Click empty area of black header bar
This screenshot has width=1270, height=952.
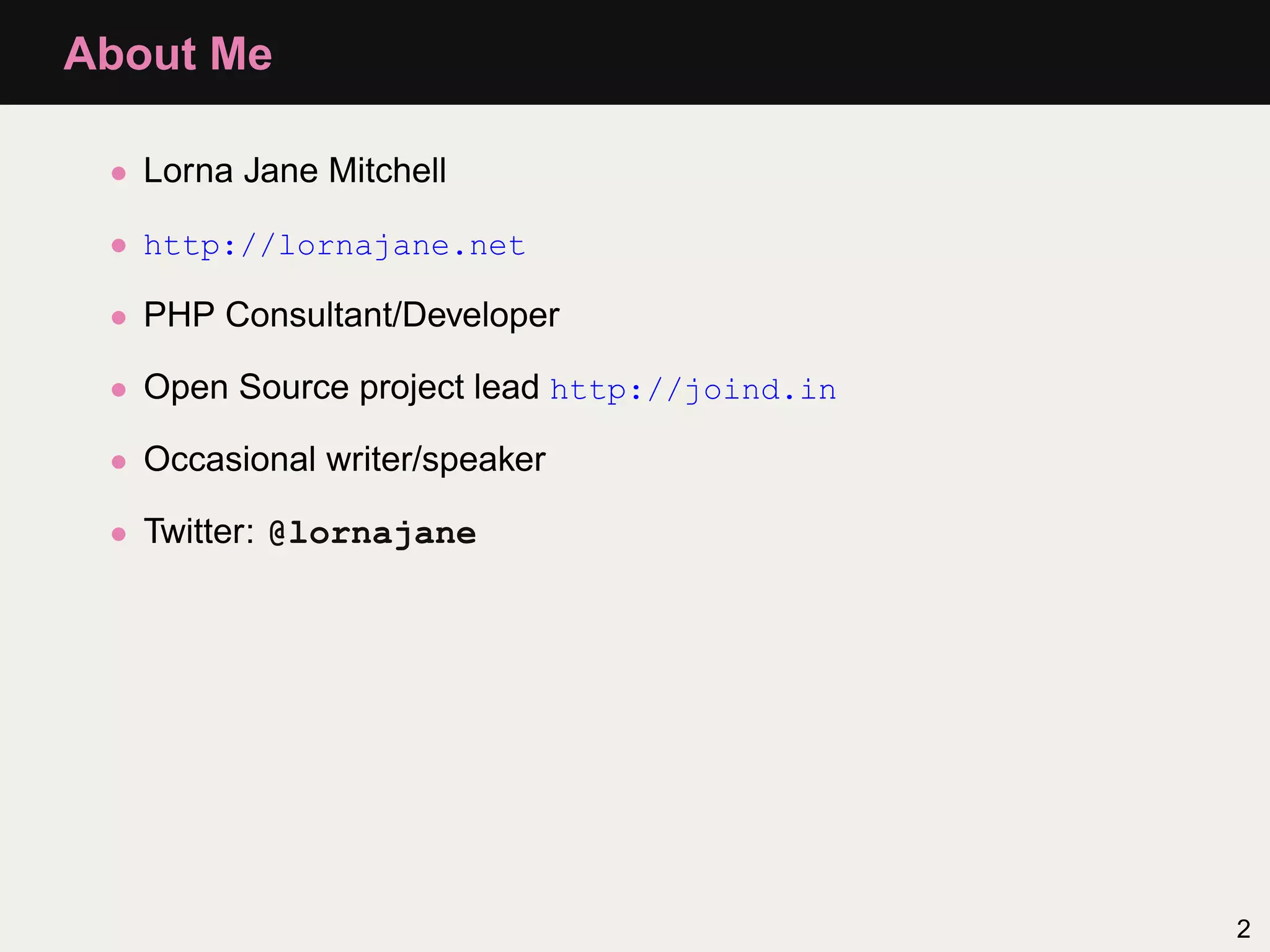744,53
